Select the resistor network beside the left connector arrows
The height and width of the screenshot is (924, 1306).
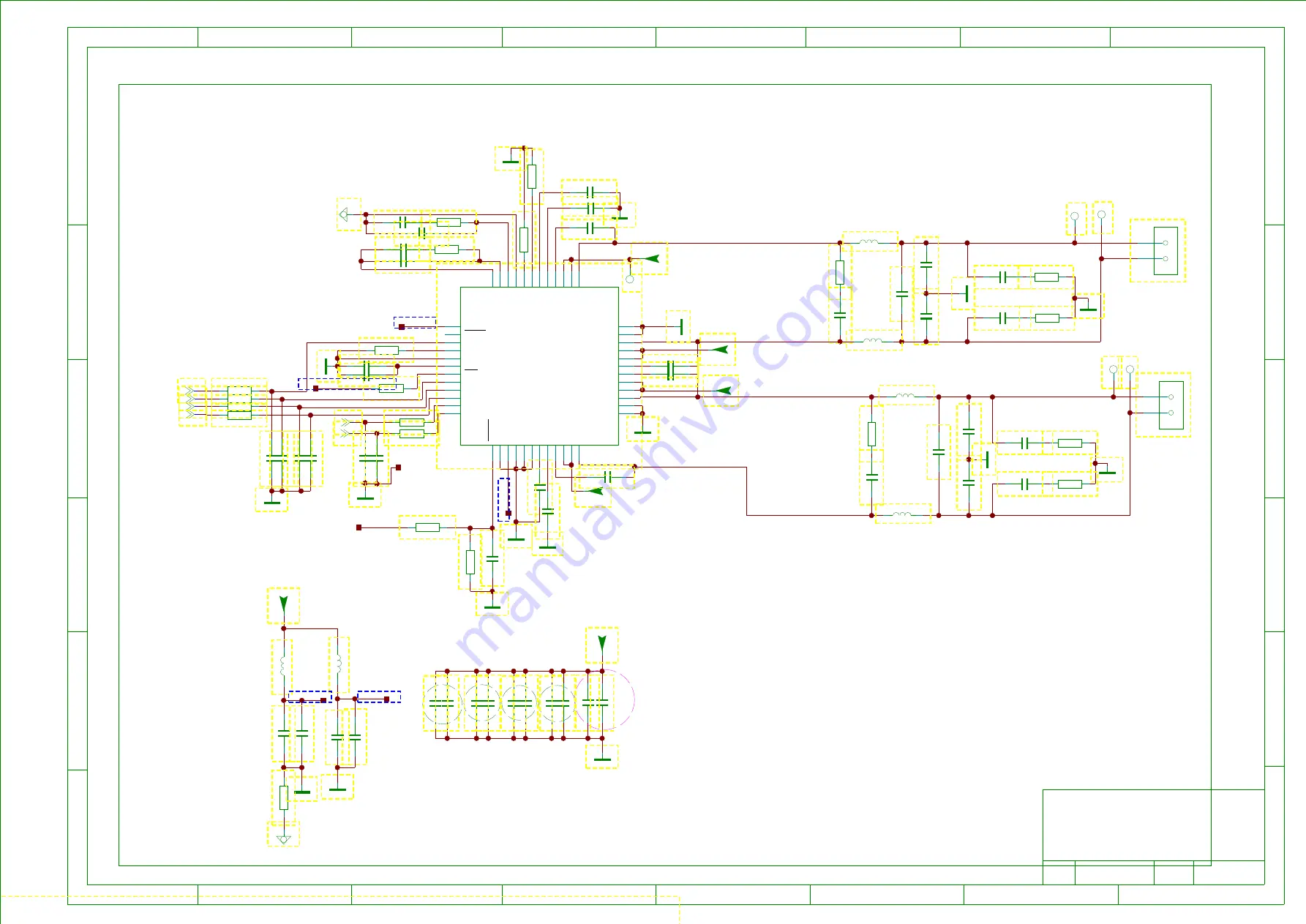pyautogui.click(x=239, y=403)
